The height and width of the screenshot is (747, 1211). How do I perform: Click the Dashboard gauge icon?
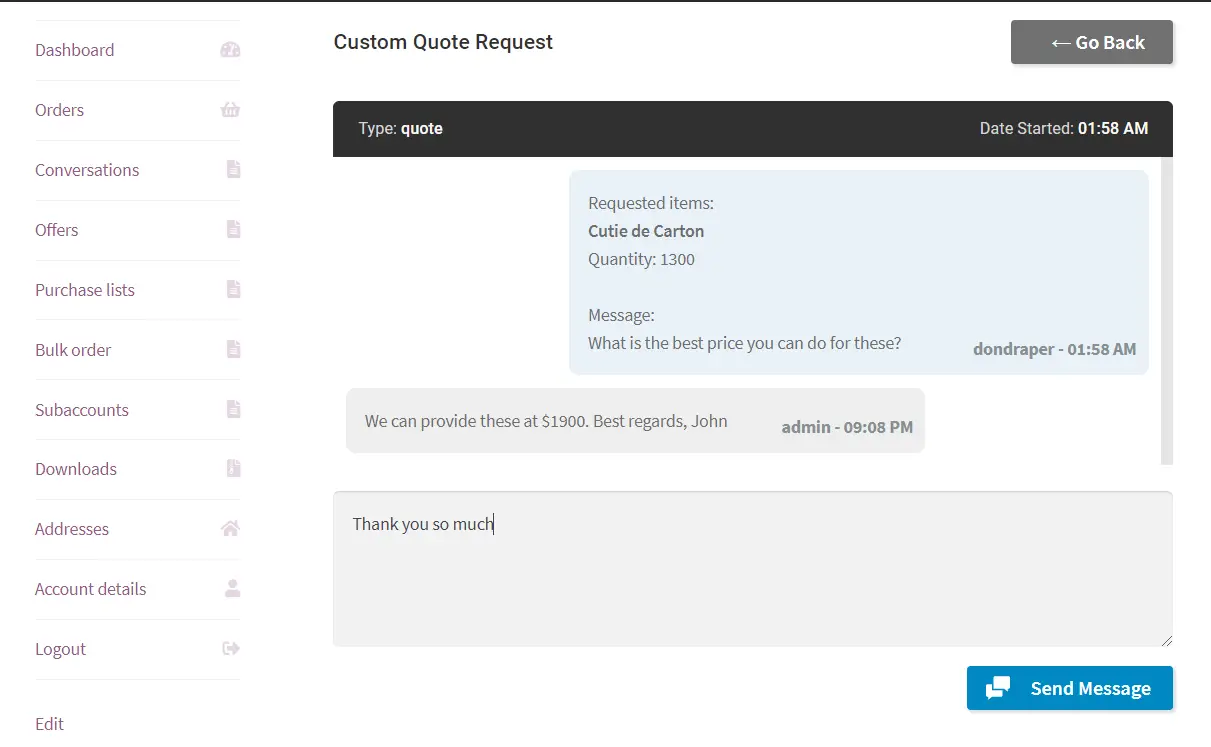click(x=230, y=50)
